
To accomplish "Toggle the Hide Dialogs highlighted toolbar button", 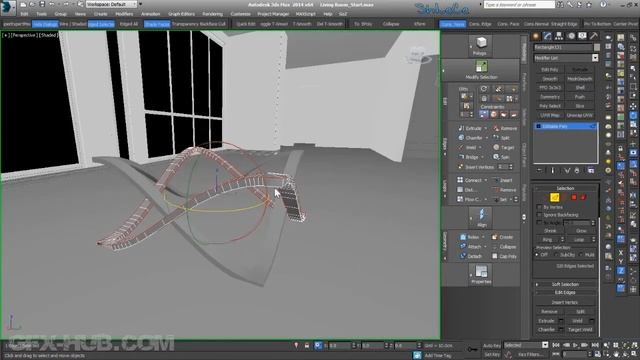I will [x=45, y=24].
